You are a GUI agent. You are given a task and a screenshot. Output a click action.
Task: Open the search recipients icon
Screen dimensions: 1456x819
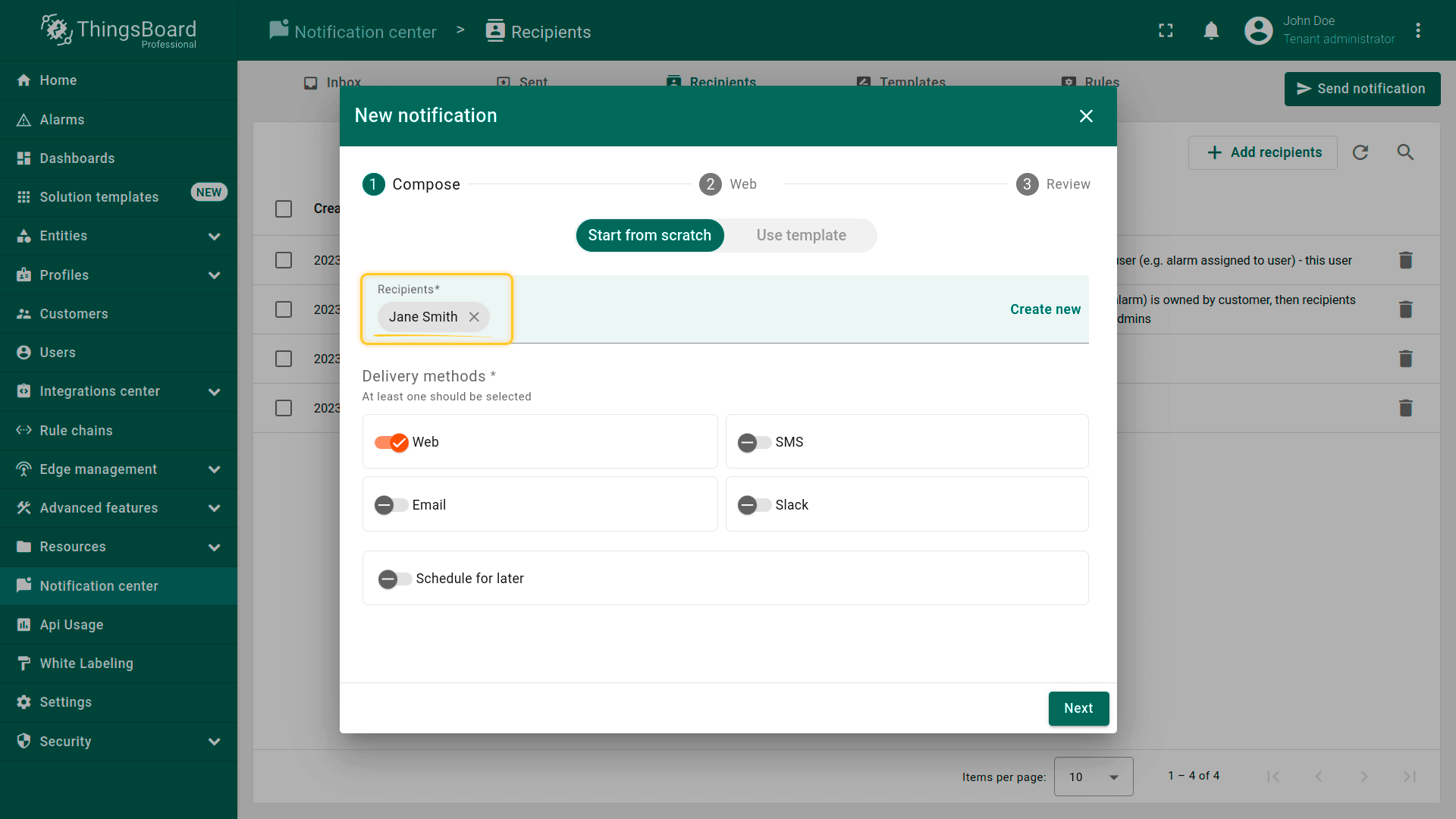pos(1405,152)
